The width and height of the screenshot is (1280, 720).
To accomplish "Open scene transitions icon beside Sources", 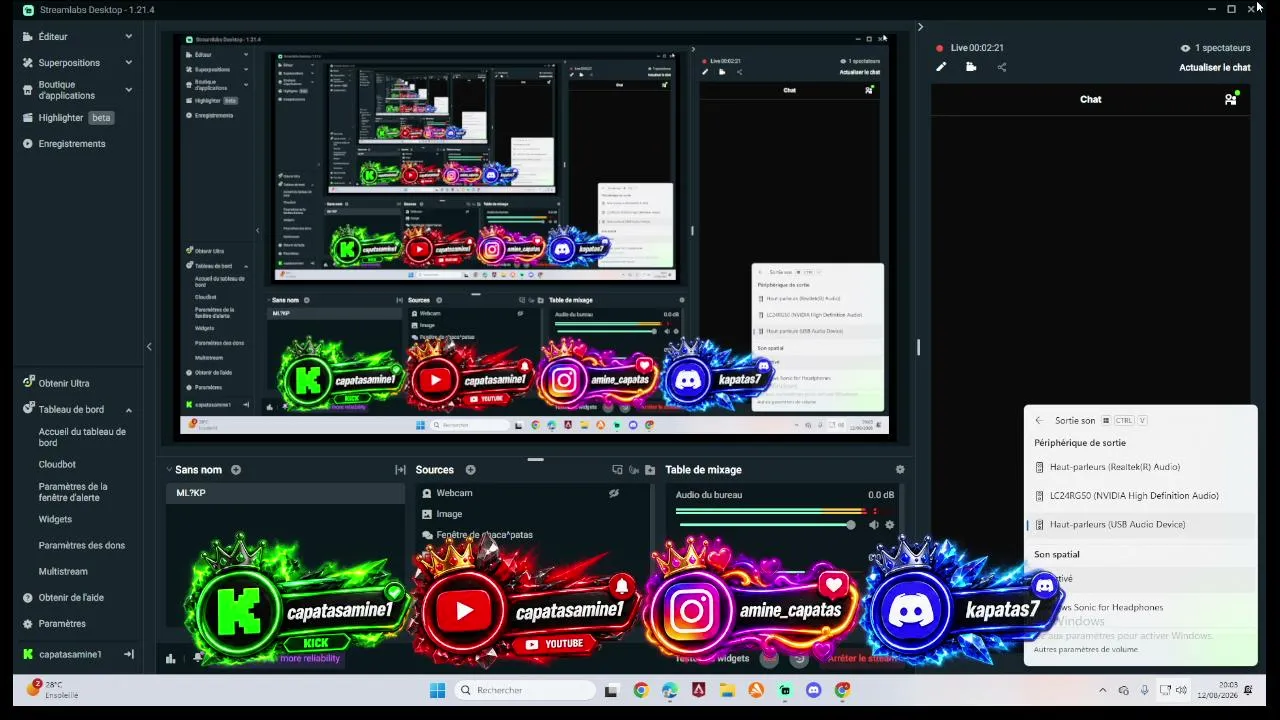I will pos(401,470).
